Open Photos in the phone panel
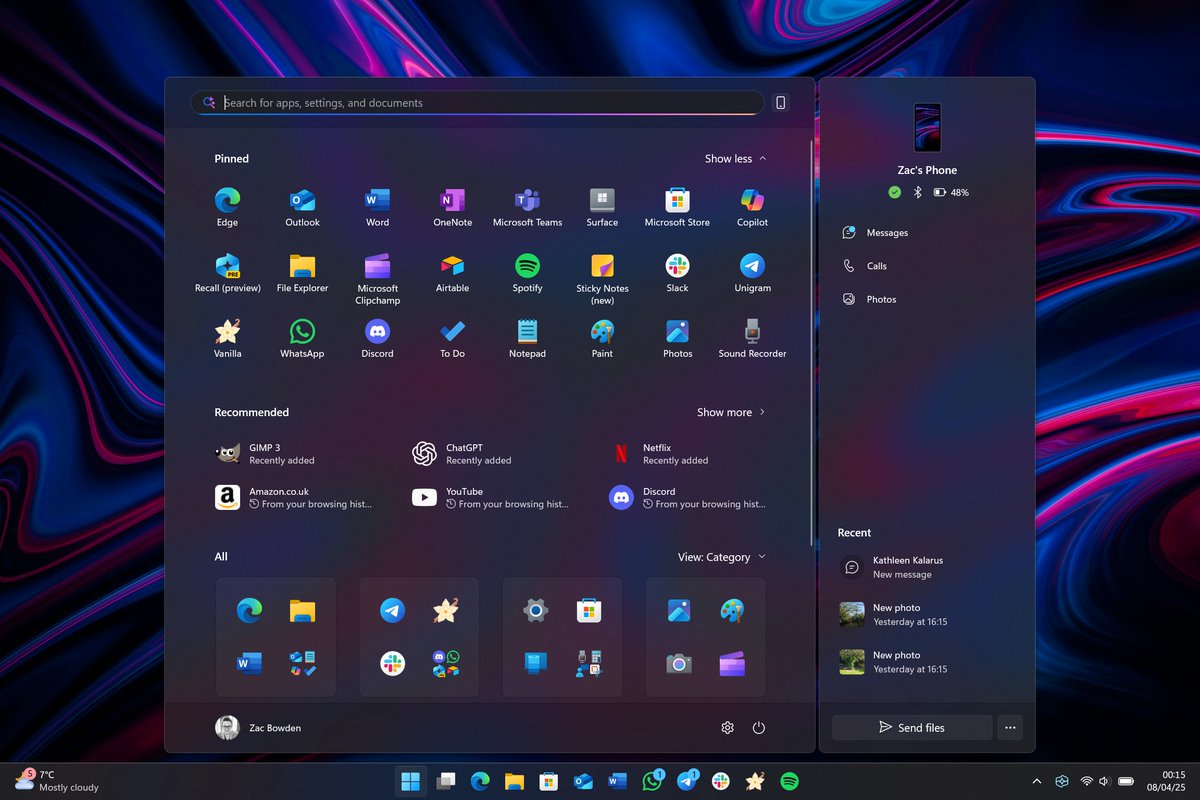The width and height of the screenshot is (1200, 800). (869, 299)
